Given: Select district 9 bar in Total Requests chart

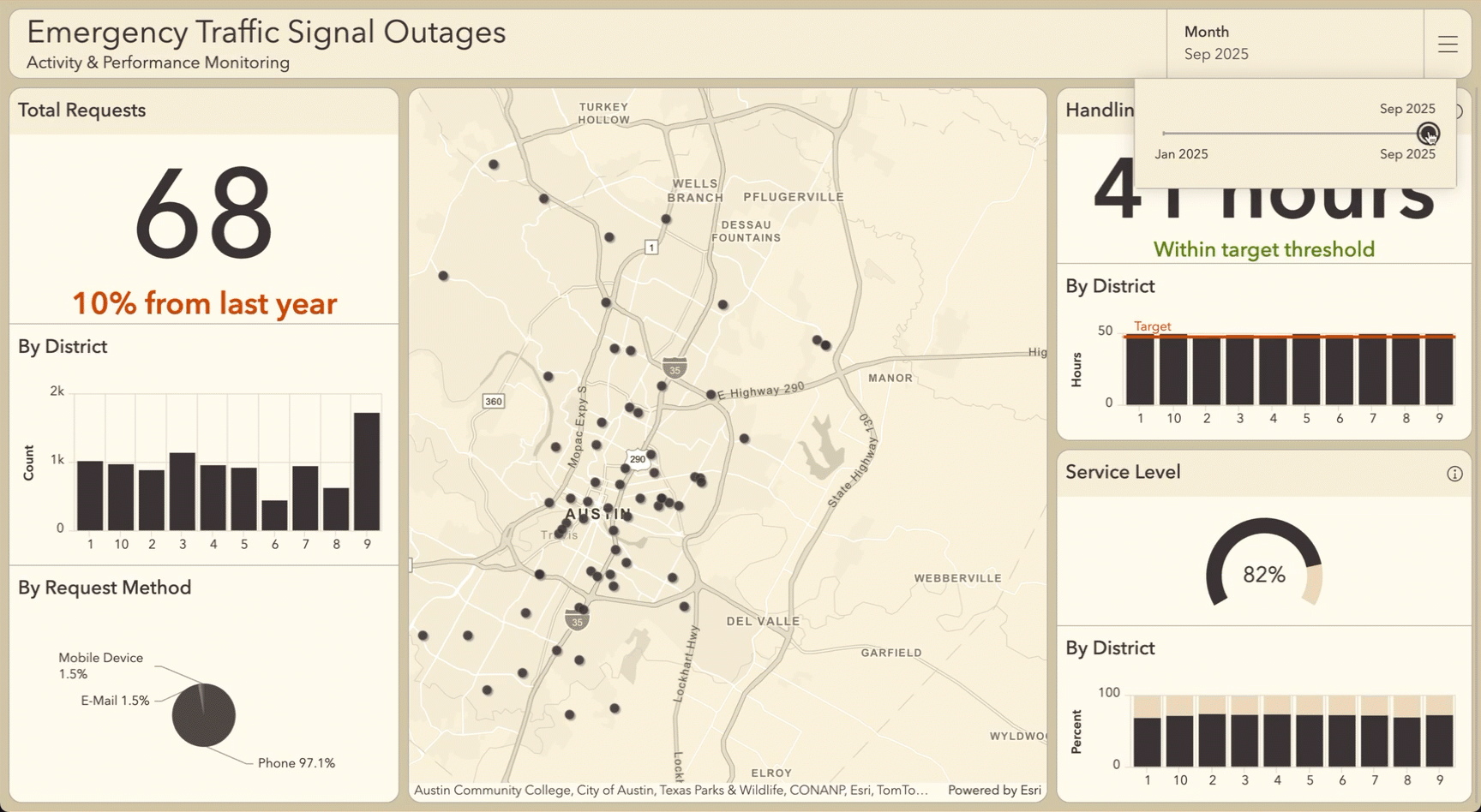Looking at the screenshot, I should [x=367, y=471].
